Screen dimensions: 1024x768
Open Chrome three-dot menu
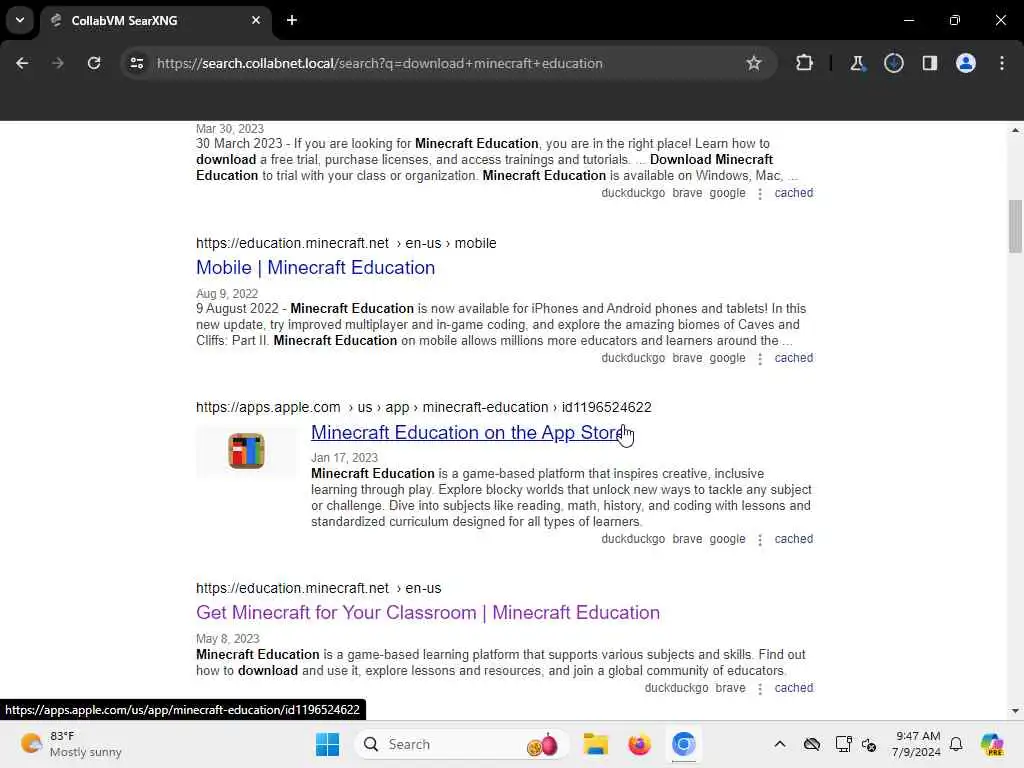[x=1002, y=63]
